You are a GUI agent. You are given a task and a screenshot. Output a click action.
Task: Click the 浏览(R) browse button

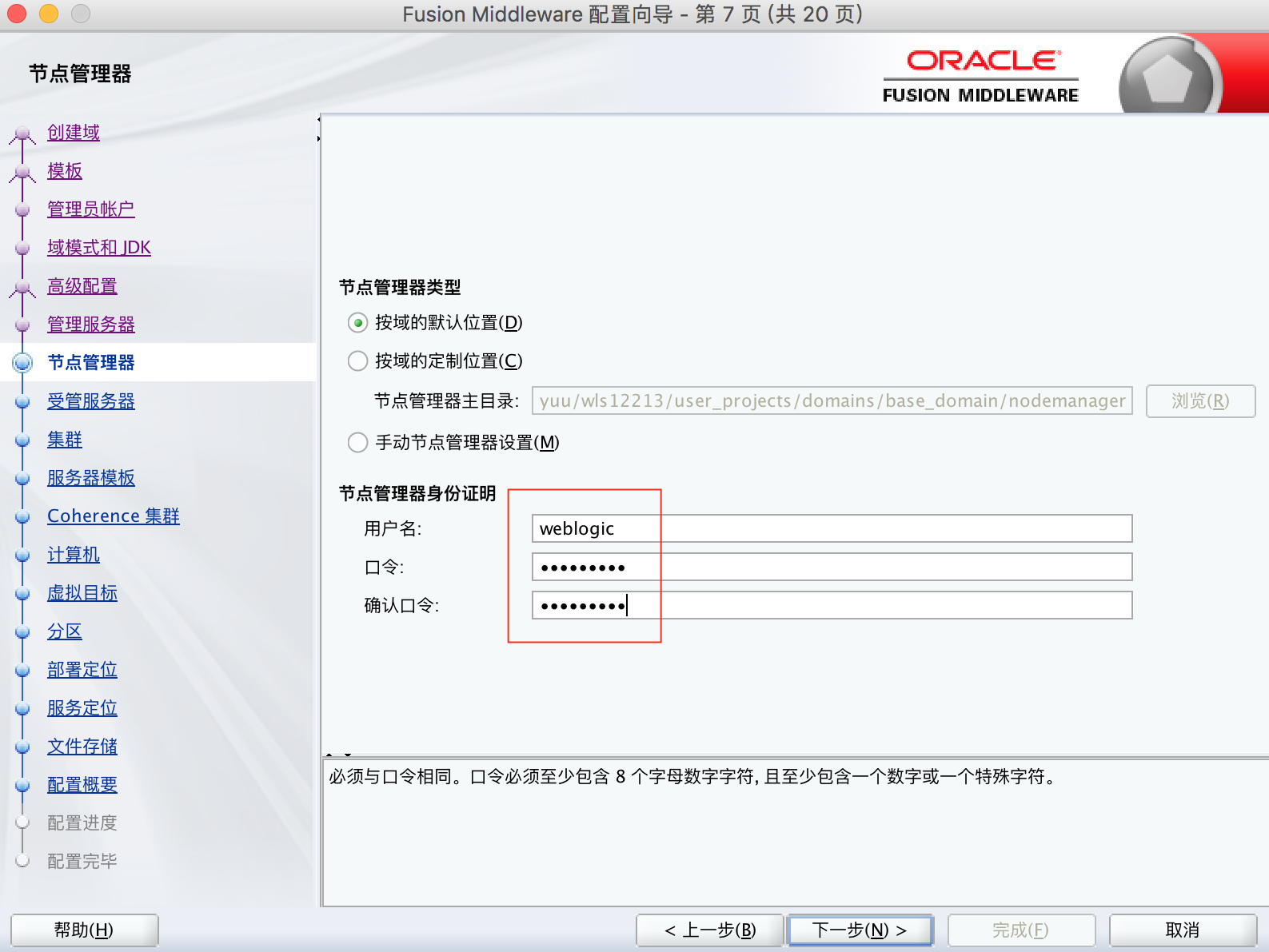pyautogui.click(x=1200, y=400)
